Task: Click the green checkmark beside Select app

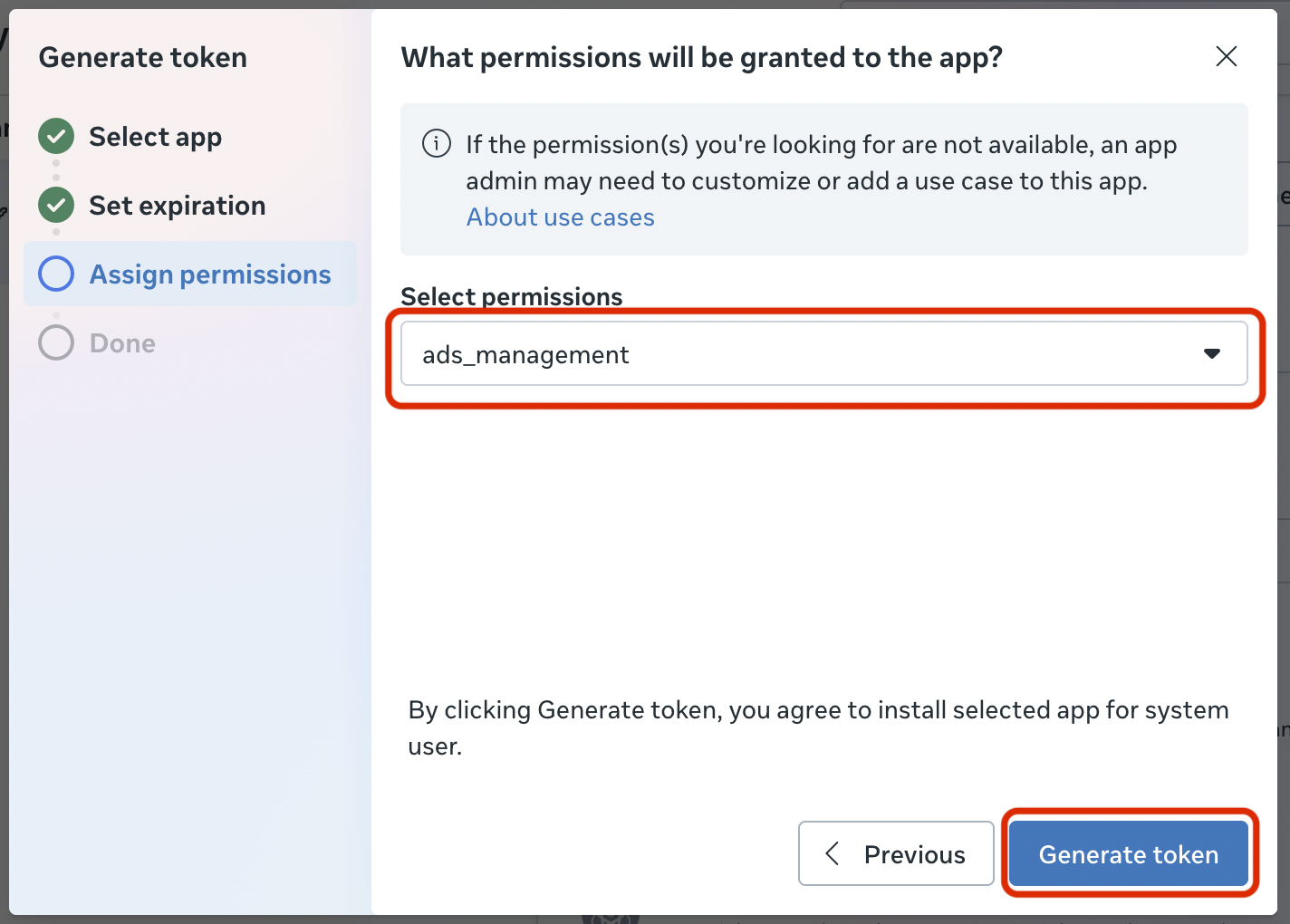Action: coord(56,137)
